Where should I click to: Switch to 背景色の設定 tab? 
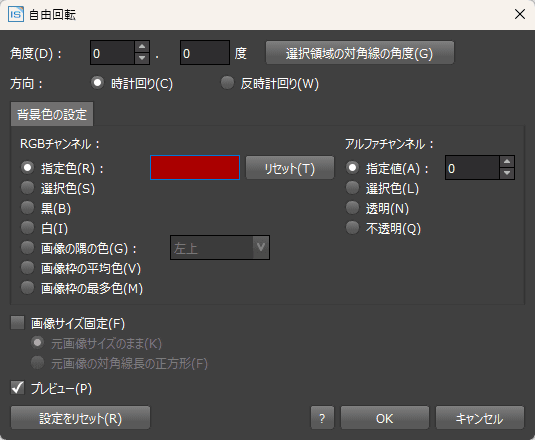pos(52,114)
